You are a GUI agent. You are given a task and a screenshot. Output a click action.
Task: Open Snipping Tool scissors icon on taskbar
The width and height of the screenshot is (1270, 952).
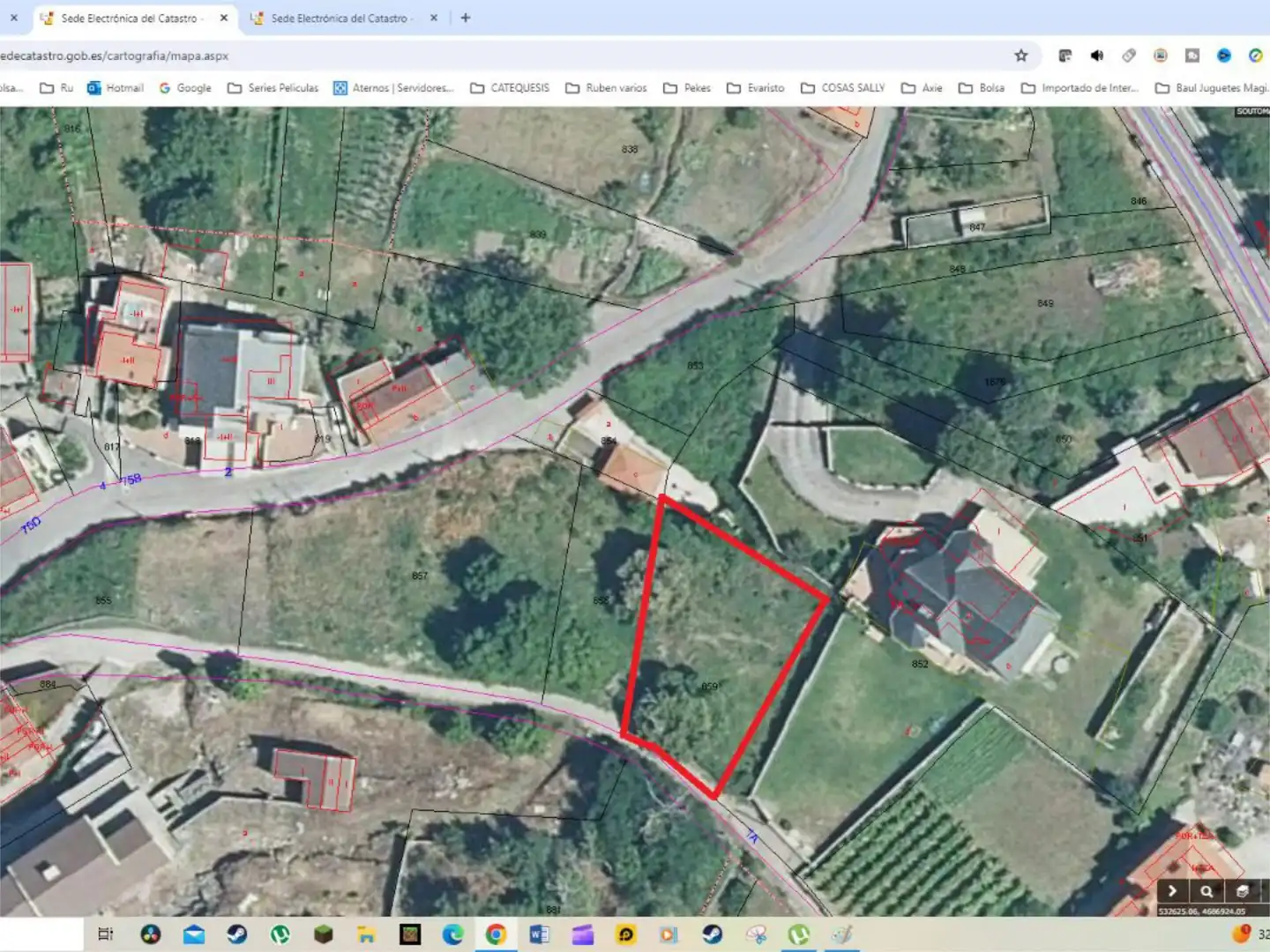pyautogui.click(x=756, y=934)
